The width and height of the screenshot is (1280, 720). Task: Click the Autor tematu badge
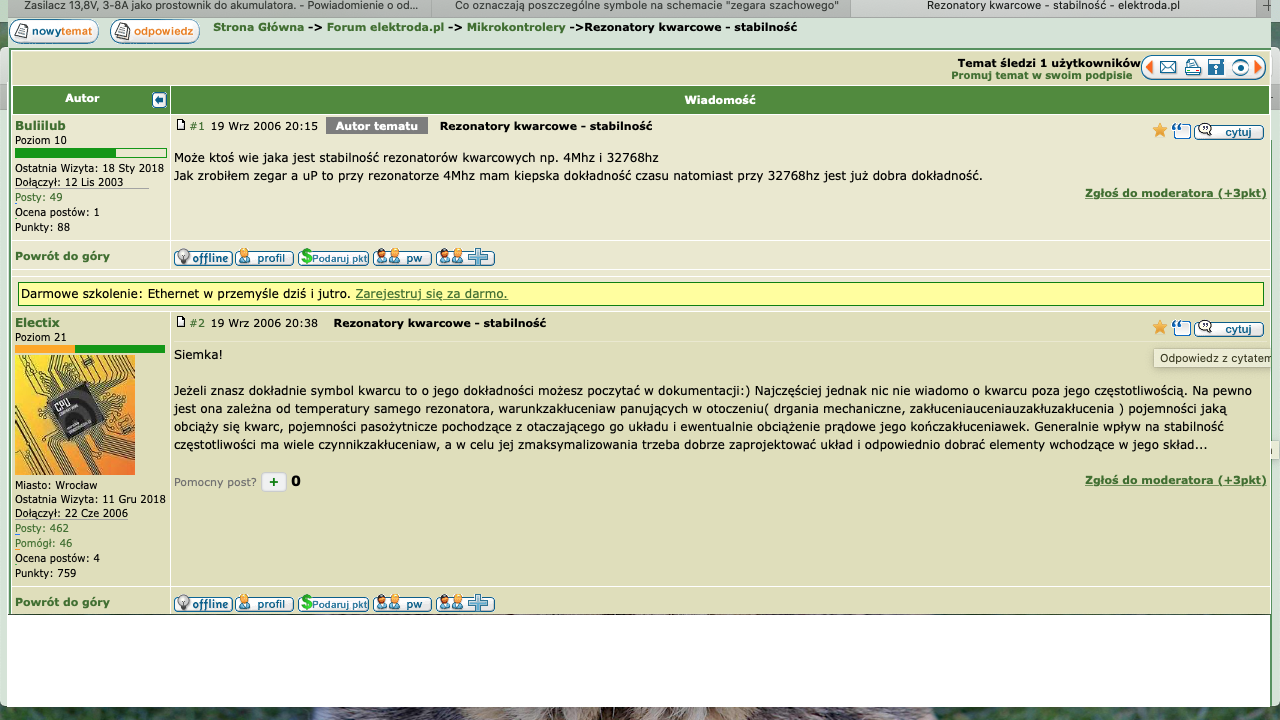point(377,126)
